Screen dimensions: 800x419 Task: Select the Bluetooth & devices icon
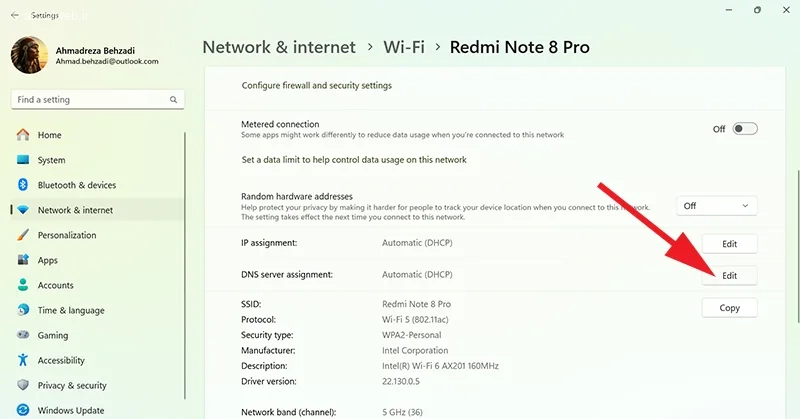[x=23, y=185]
